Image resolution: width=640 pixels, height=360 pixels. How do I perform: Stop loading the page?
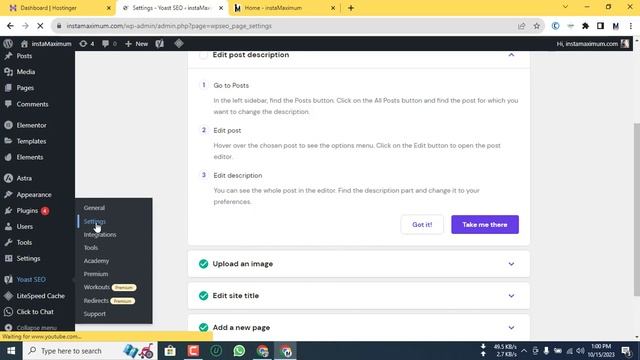click(40, 26)
